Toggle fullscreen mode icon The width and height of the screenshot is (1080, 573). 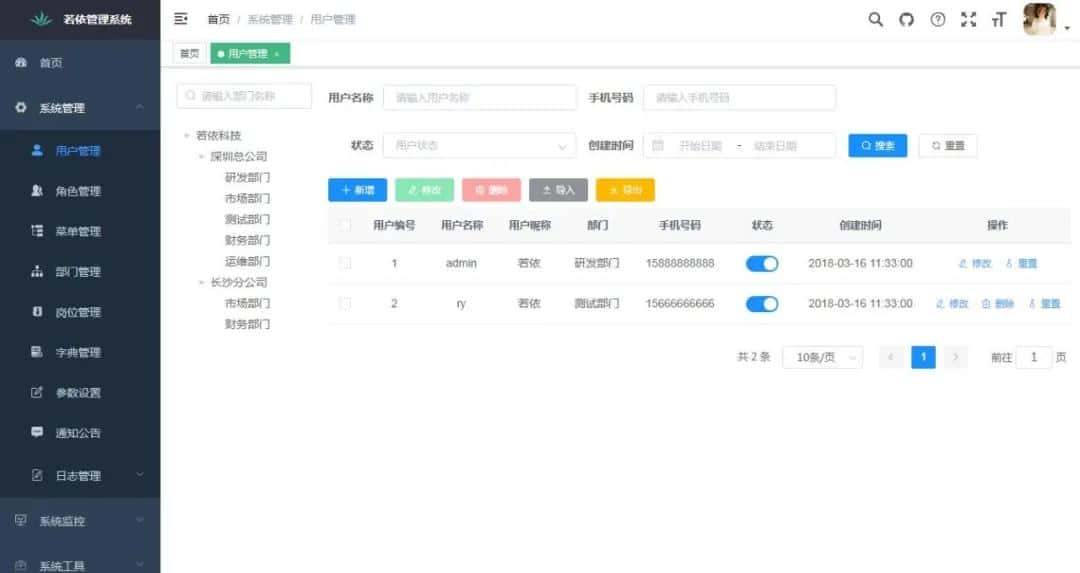click(968, 19)
